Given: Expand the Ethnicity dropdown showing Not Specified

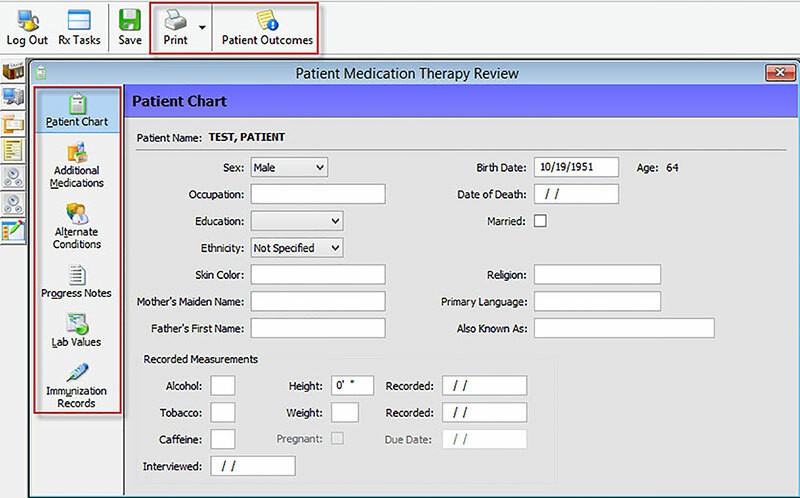Looking at the screenshot, I should pos(297,247).
